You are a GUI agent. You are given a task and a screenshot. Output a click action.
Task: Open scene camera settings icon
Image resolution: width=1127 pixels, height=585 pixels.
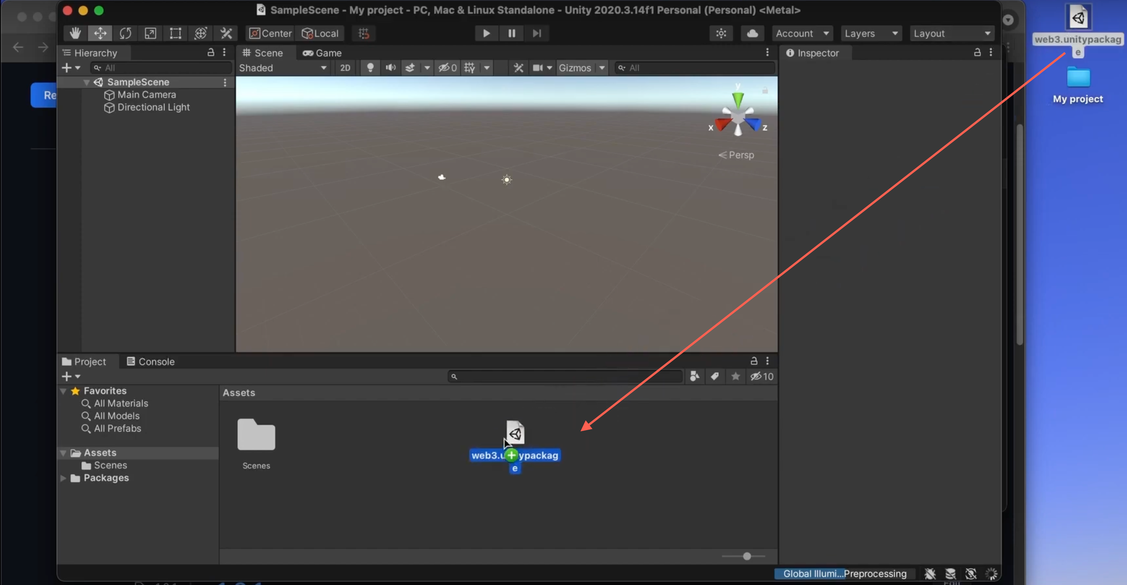click(538, 68)
